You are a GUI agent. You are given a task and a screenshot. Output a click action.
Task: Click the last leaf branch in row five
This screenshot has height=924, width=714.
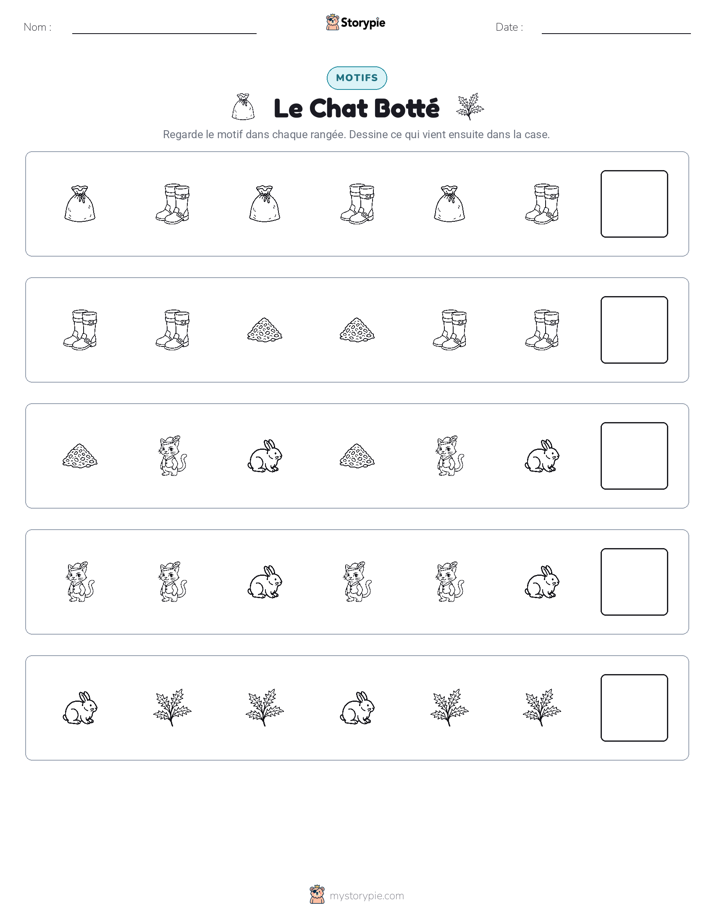pyautogui.click(x=542, y=708)
